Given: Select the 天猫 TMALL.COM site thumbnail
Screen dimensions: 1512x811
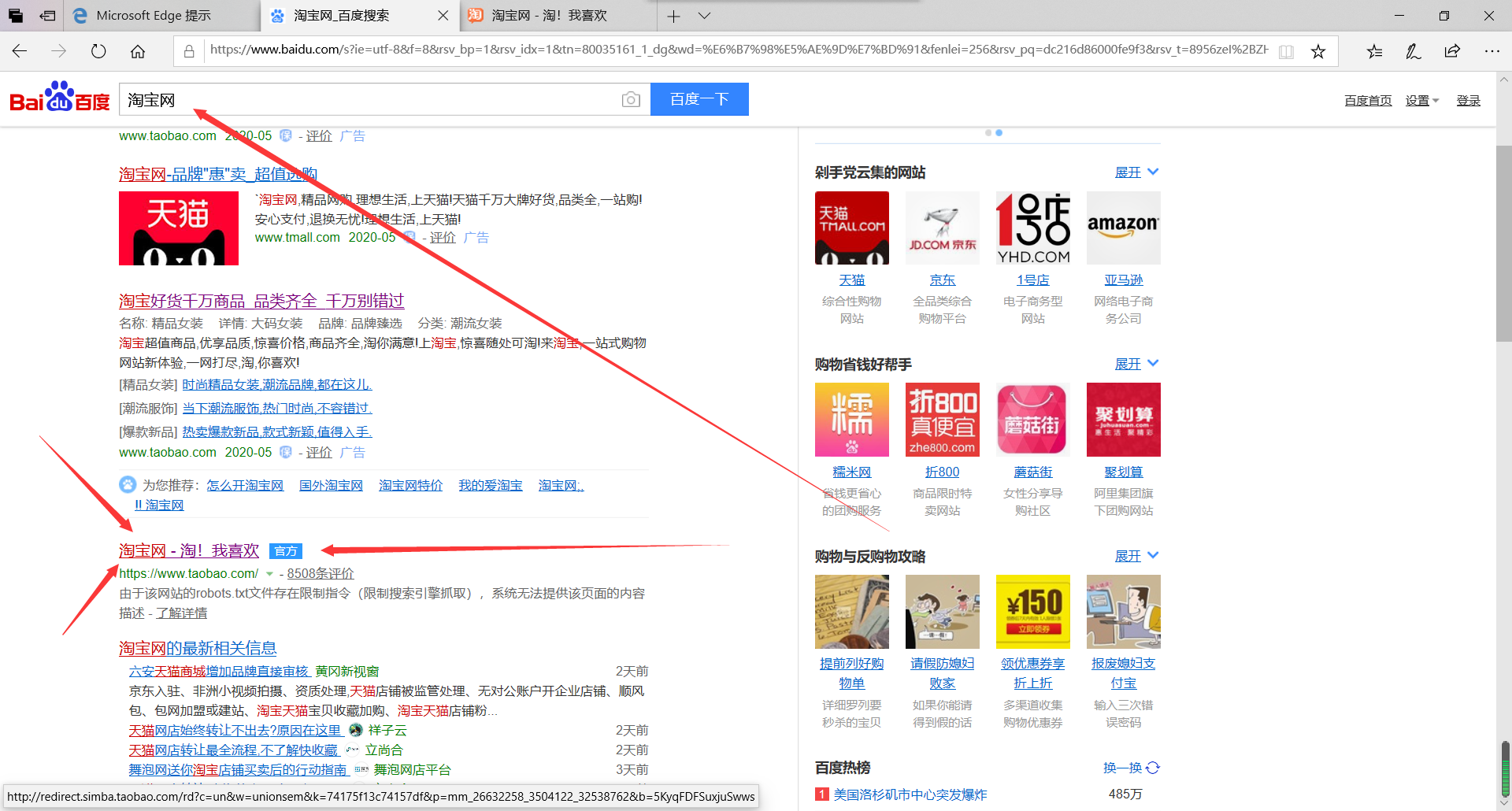Looking at the screenshot, I should point(851,228).
